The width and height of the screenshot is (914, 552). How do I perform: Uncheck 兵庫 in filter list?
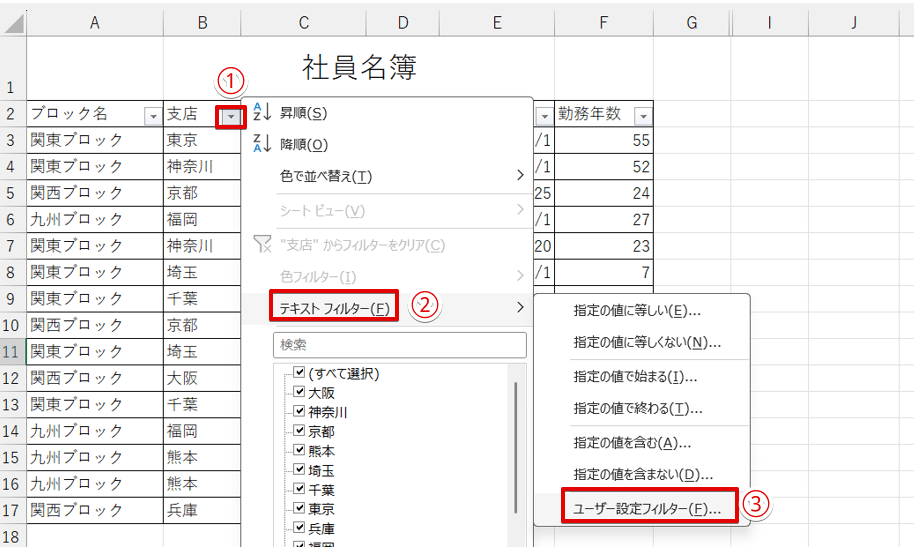click(299, 527)
